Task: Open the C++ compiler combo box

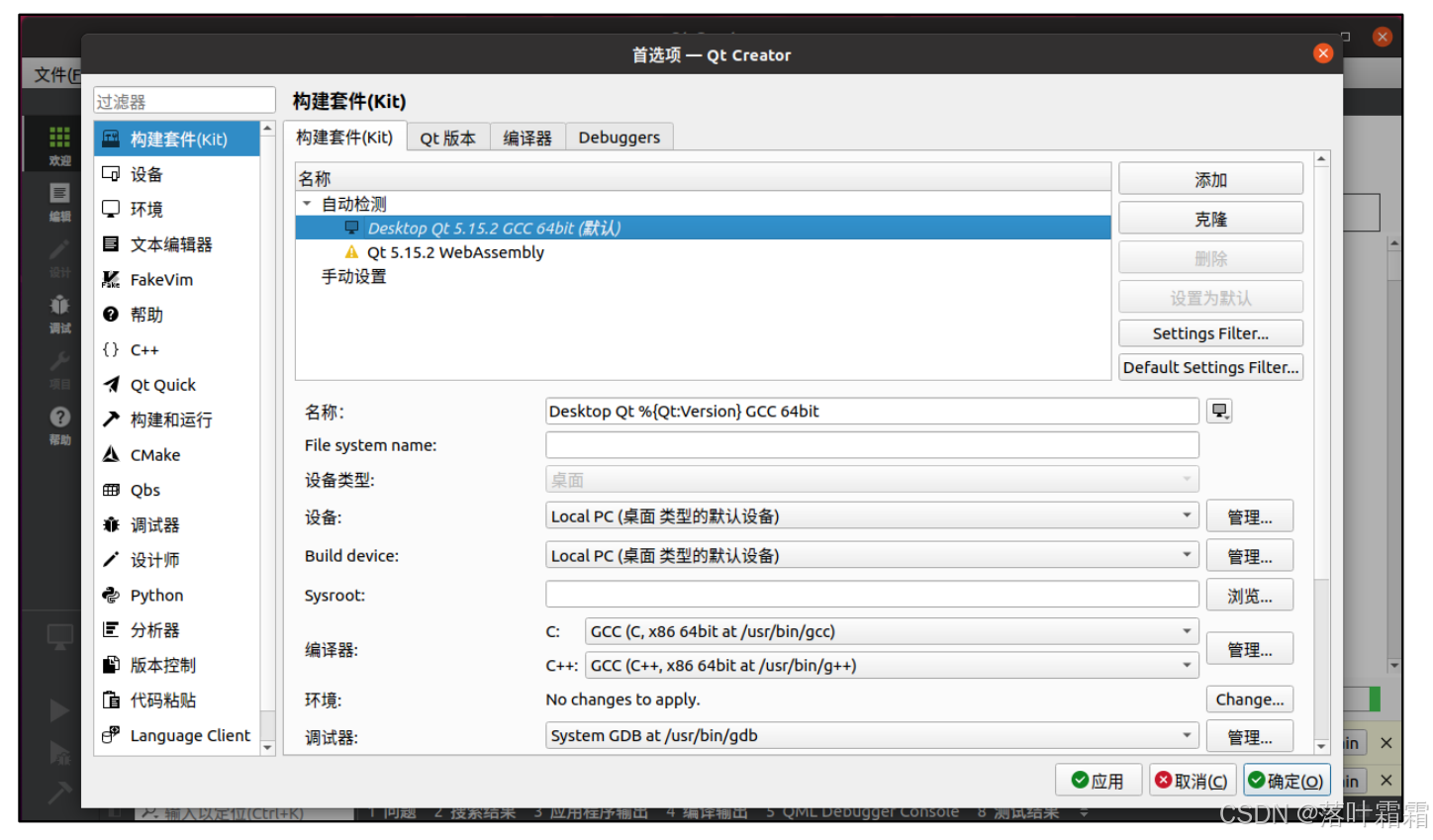Action: pyautogui.click(x=892, y=666)
